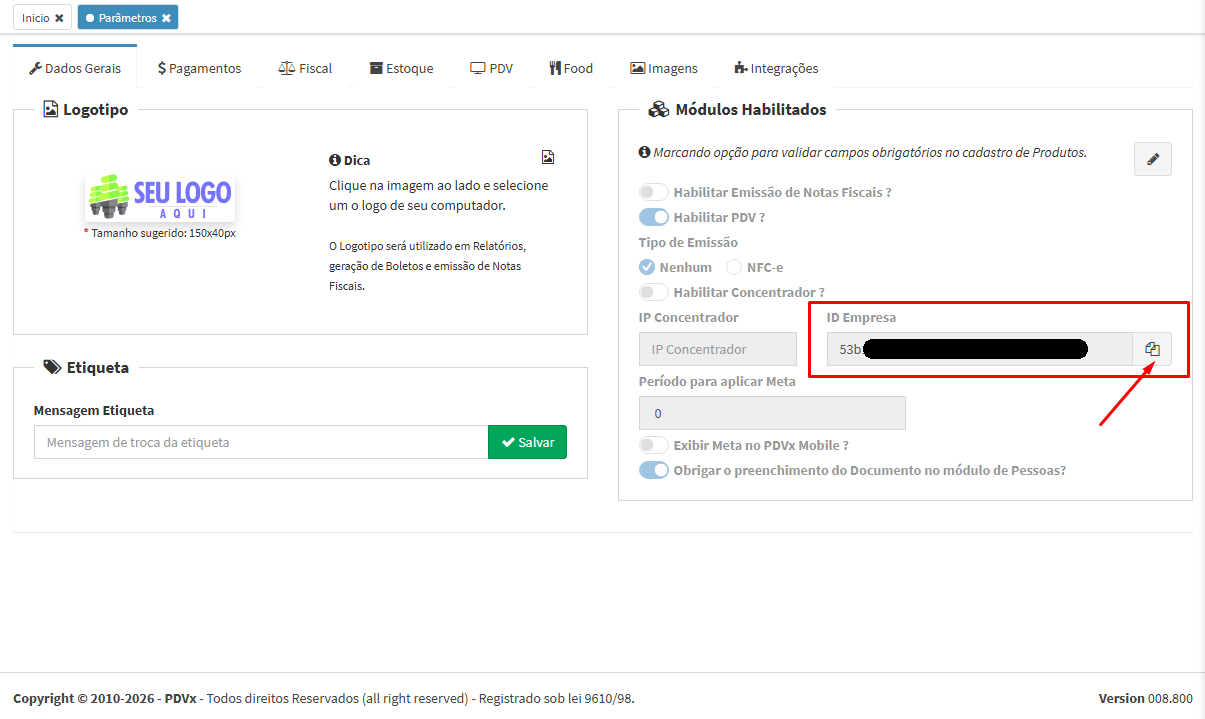Copy the ID Empresa value

(1152, 349)
